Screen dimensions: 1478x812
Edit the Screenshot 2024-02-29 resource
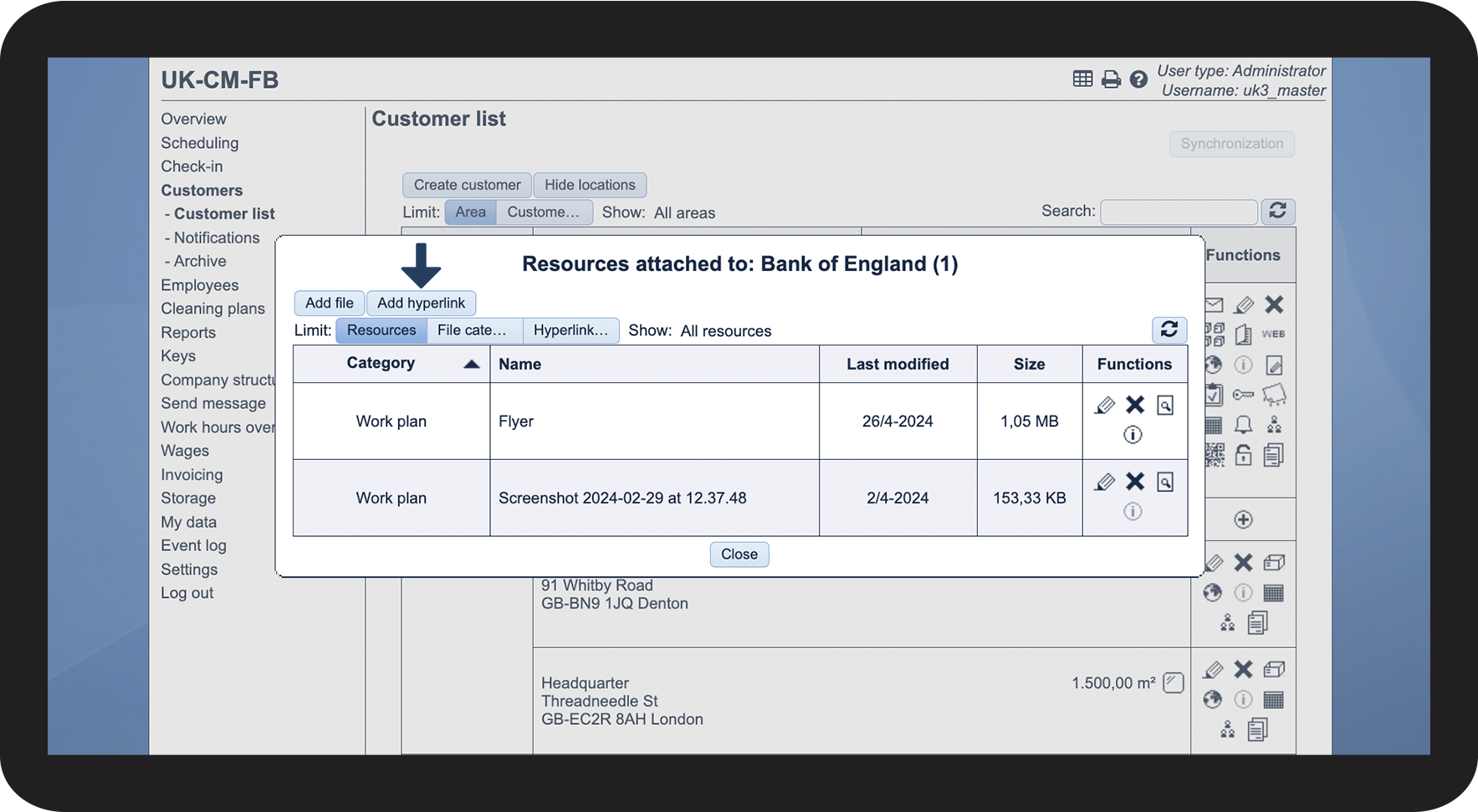click(x=1104, y=483)
